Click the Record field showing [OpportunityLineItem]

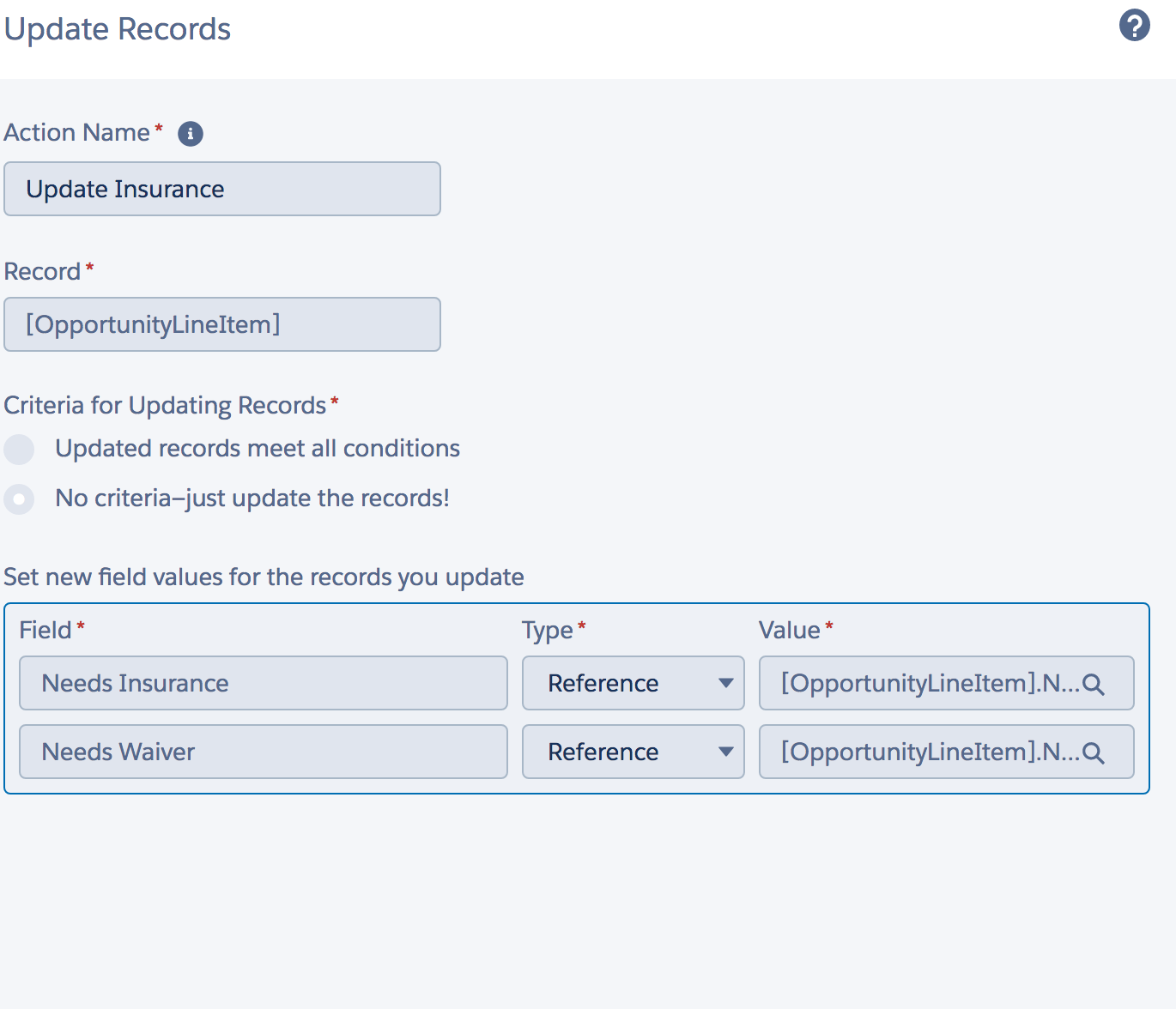tap(221, 324)
